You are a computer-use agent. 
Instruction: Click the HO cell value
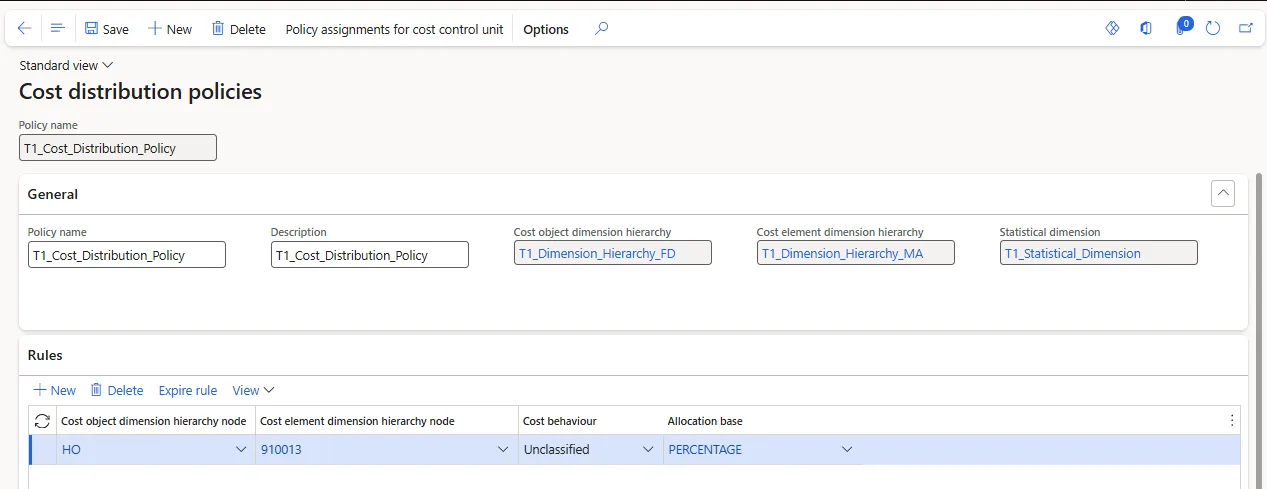[x=71, y=450]
